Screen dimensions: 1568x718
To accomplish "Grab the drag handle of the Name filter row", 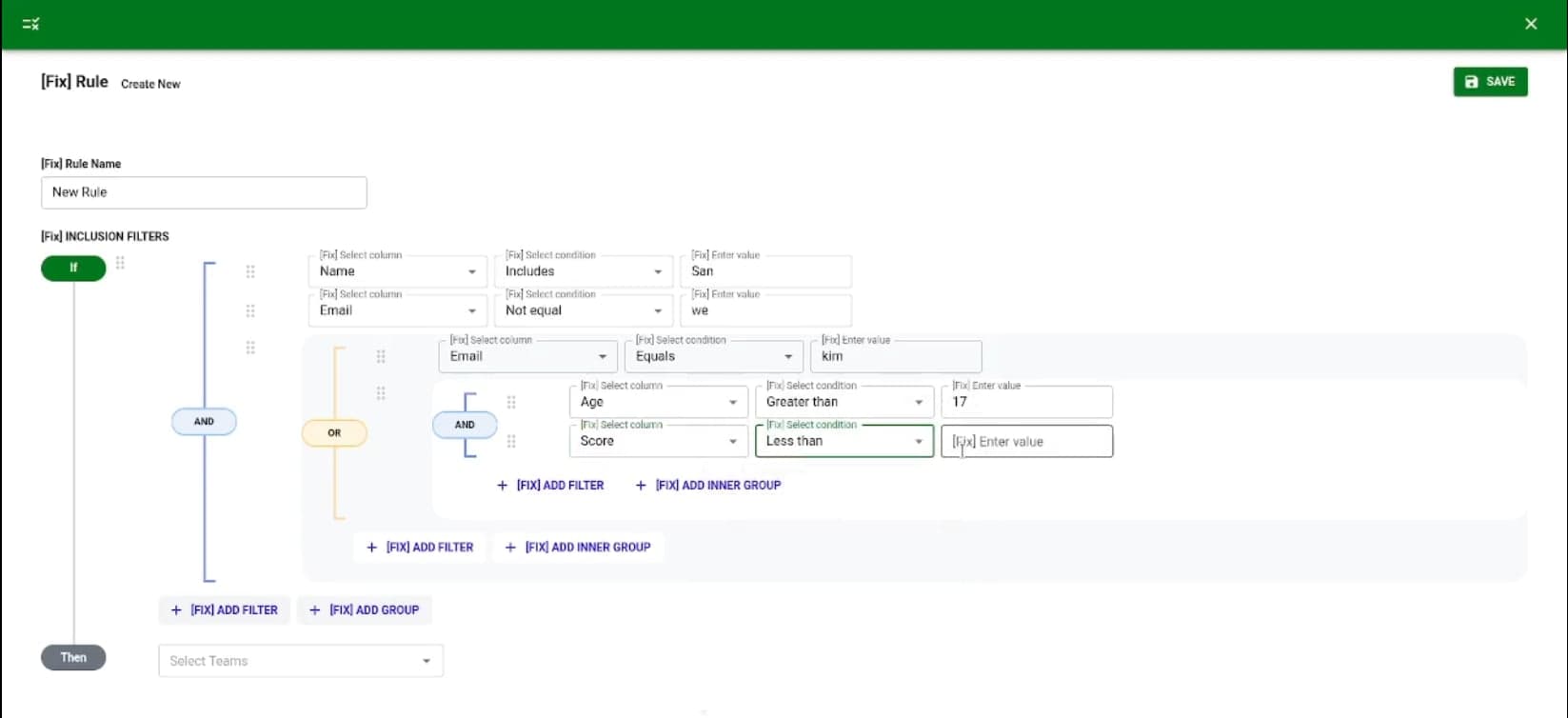I will point(250,271).
